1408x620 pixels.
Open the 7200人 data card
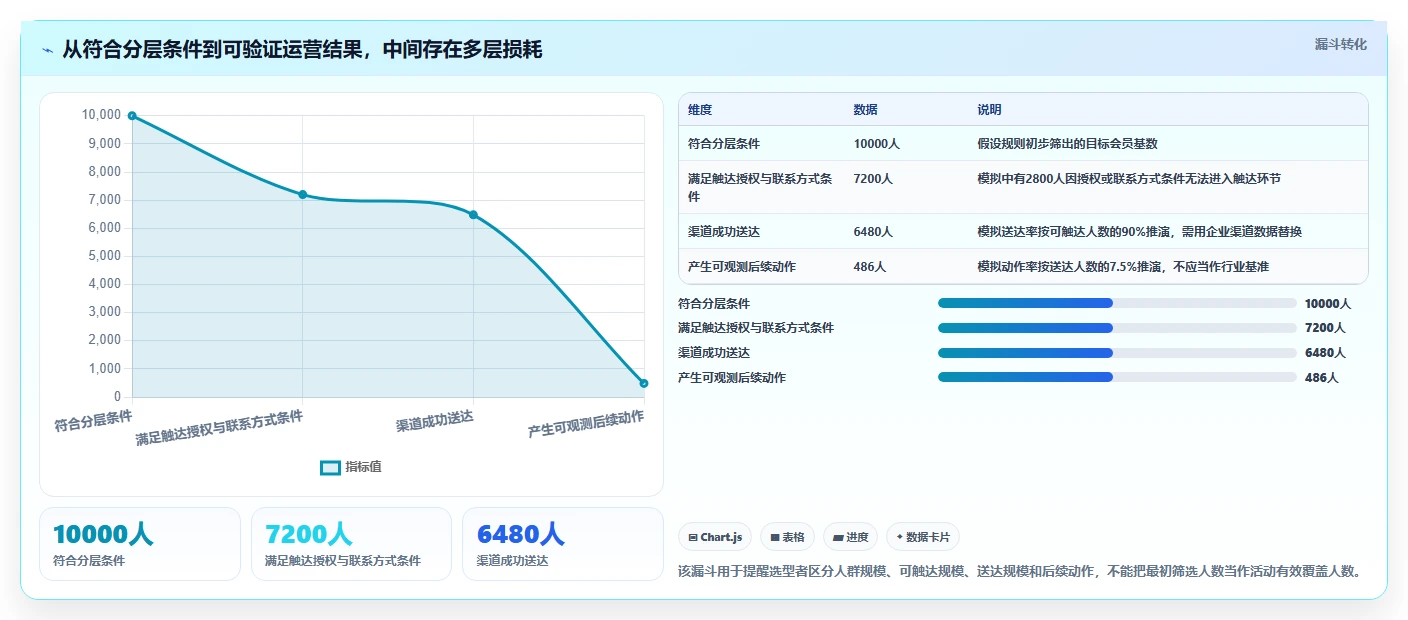click(351, 544)
